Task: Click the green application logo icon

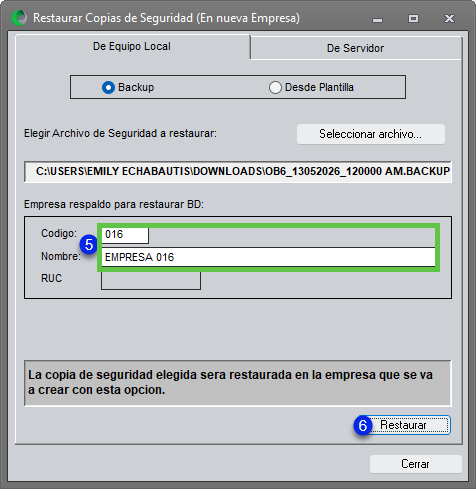Action: (x=19, y=18)
